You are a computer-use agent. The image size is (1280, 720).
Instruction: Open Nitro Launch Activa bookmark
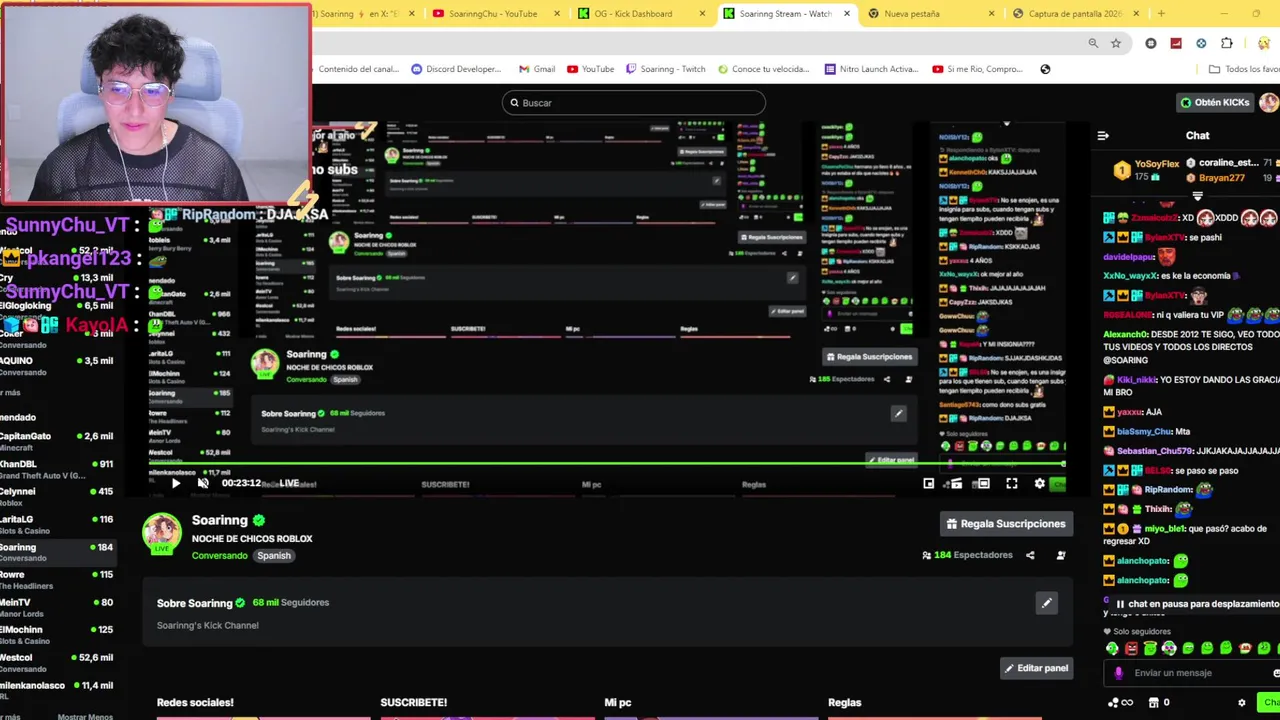coord(871,69)
